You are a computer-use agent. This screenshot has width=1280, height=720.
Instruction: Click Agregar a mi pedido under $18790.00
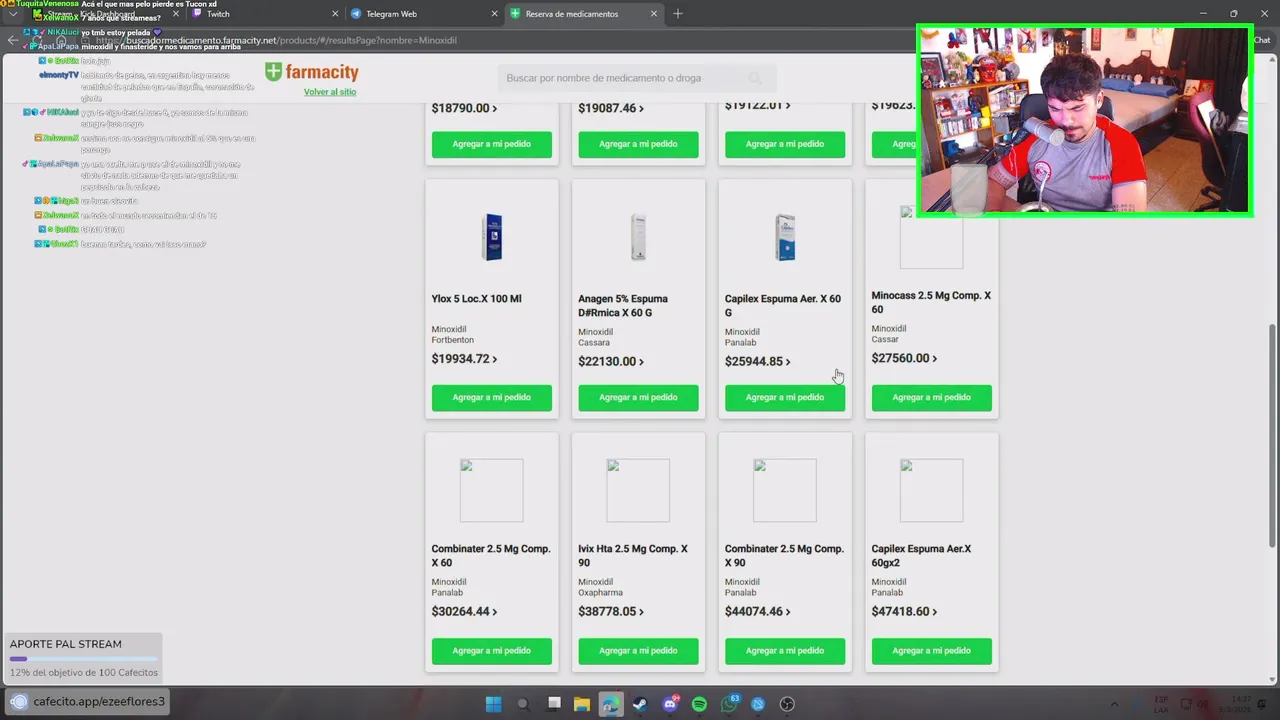coord(492,144)
